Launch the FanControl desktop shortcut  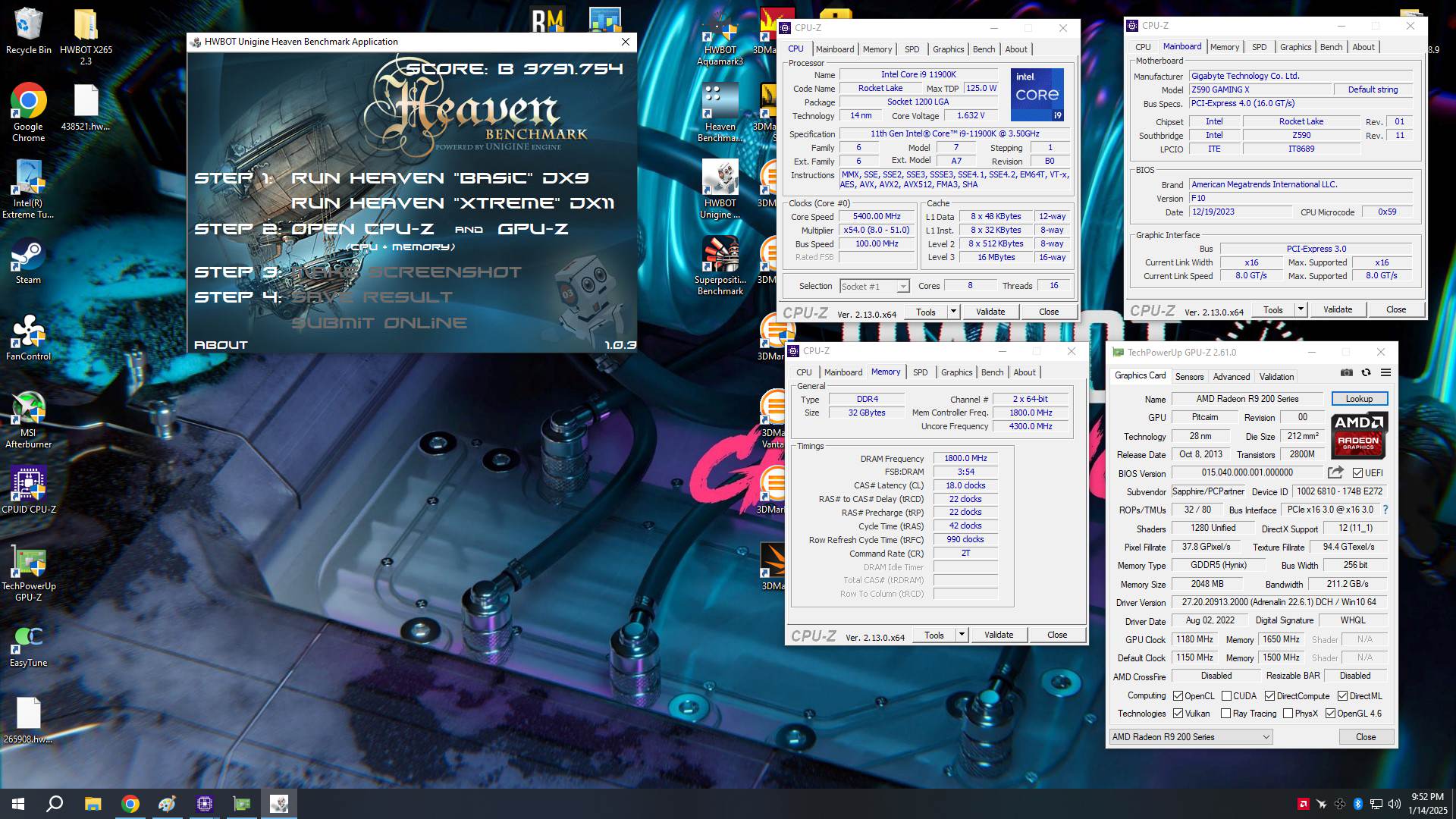click(x=28, y=337)
